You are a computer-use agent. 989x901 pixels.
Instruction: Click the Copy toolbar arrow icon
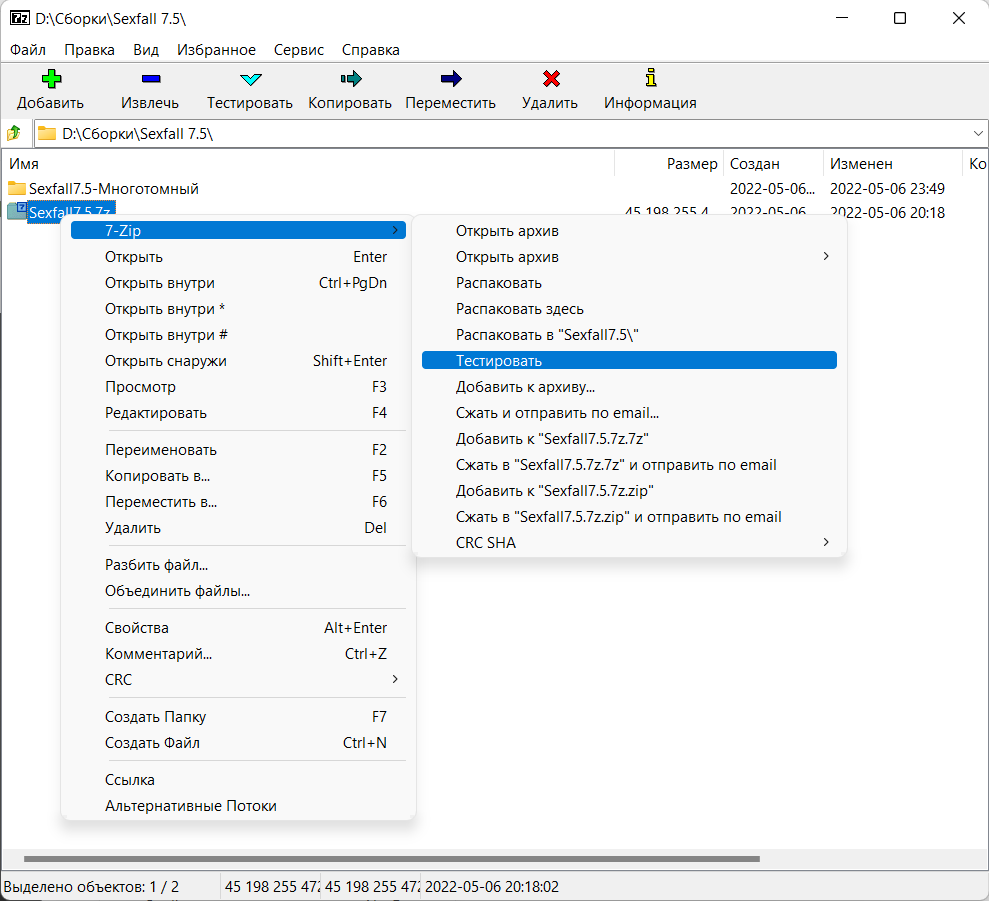350,79
